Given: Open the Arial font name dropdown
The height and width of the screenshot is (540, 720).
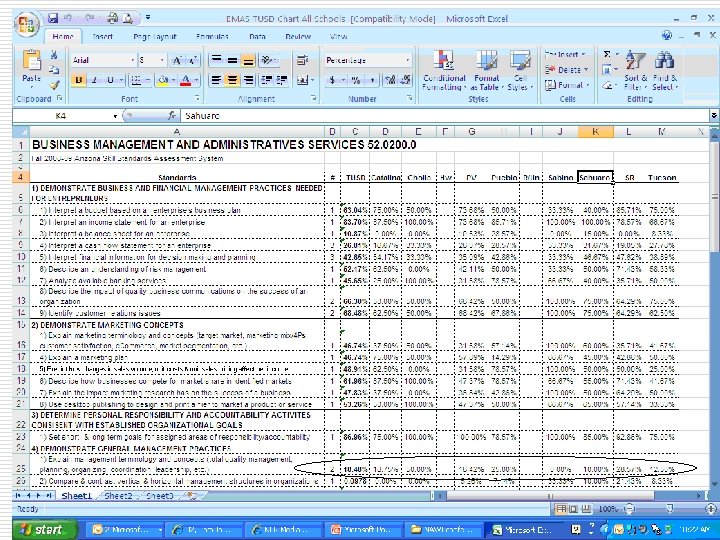Looking at the screenshot, I should [x=133, y=60].
